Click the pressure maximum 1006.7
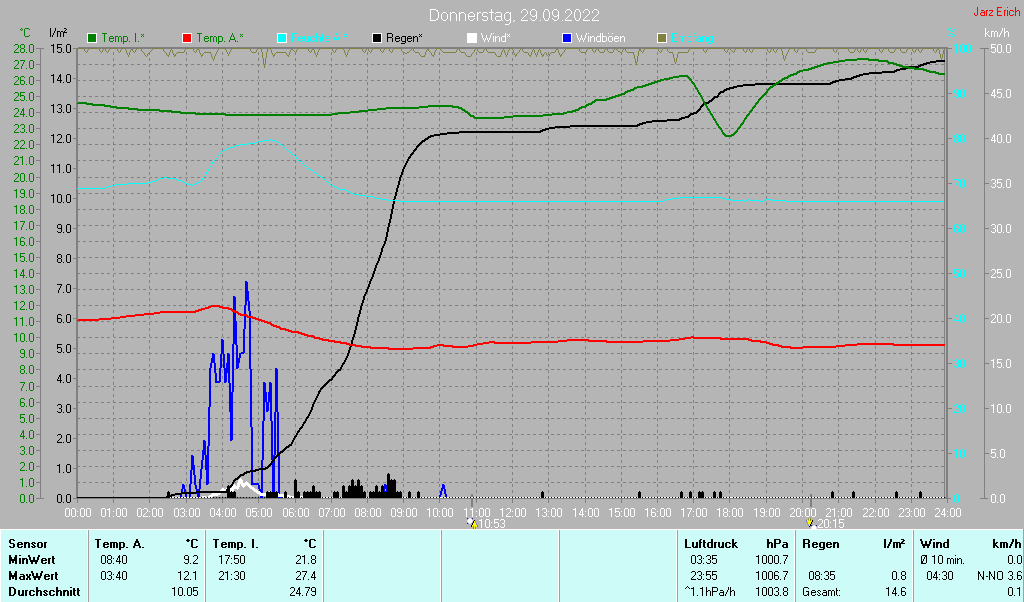1024x602 pixels. click(x=773, y=577)
